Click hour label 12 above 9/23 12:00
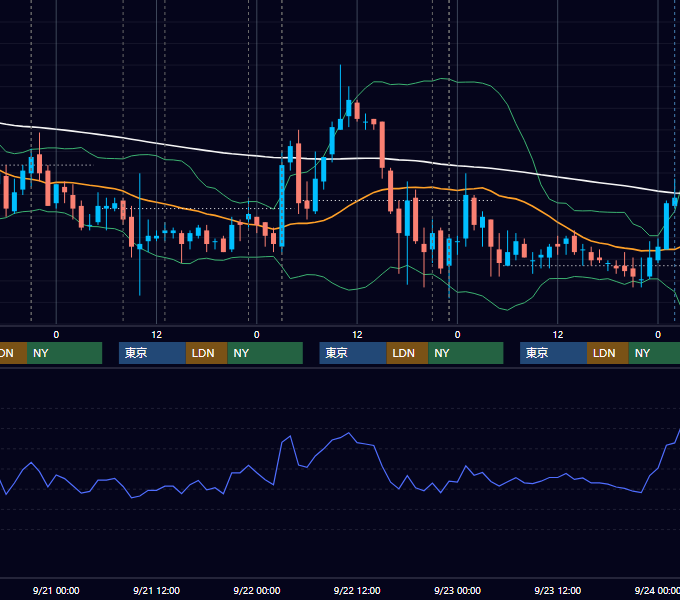680x600 pixels. pos(558,335)
